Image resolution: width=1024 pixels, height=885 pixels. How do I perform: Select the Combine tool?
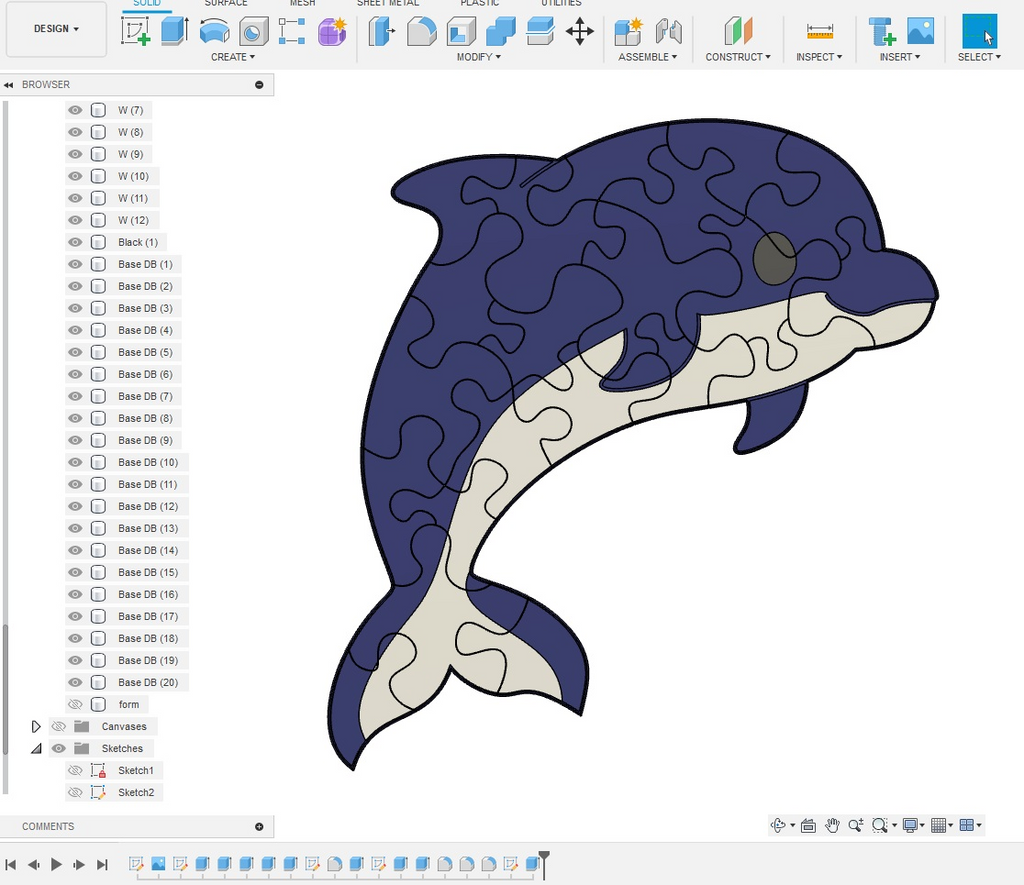tap(501, 31)
